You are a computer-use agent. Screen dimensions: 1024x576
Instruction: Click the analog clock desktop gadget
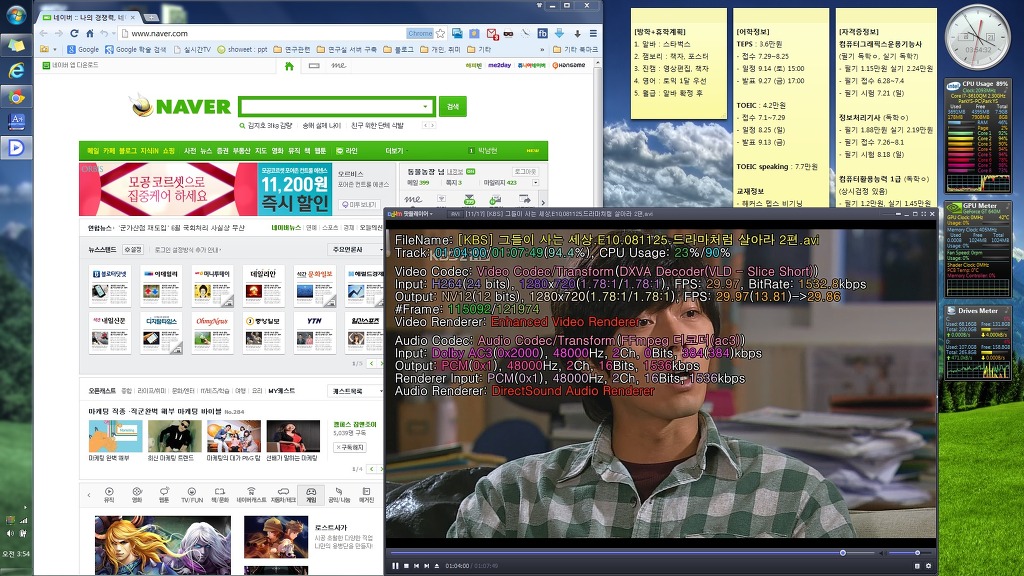pos(978,38)
